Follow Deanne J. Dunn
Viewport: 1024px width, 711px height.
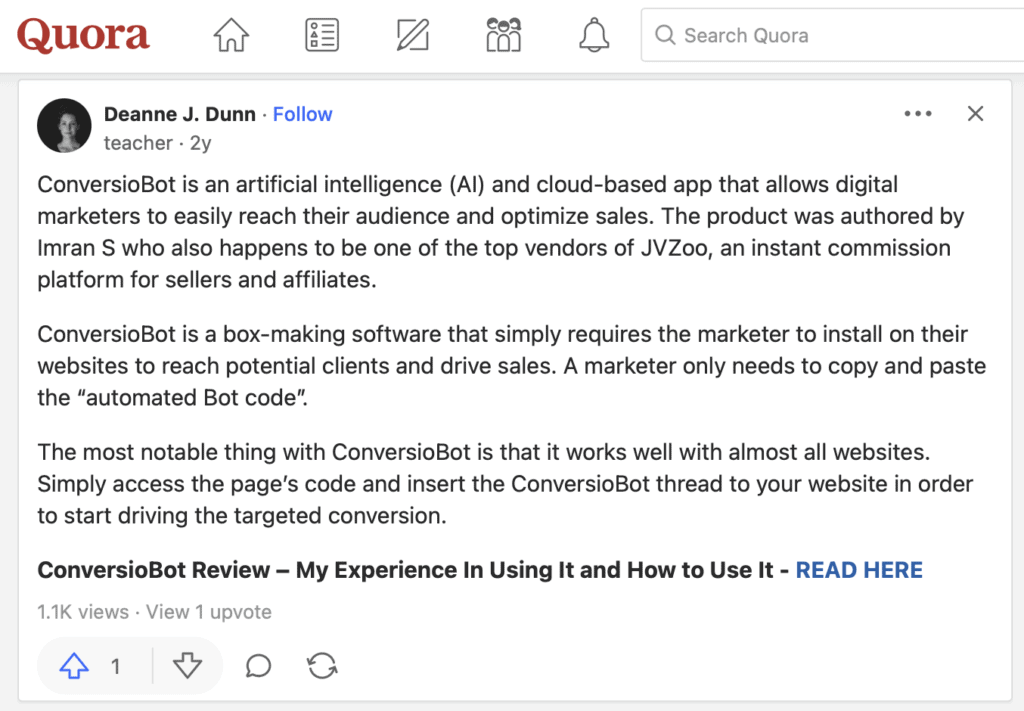[302, 114]
